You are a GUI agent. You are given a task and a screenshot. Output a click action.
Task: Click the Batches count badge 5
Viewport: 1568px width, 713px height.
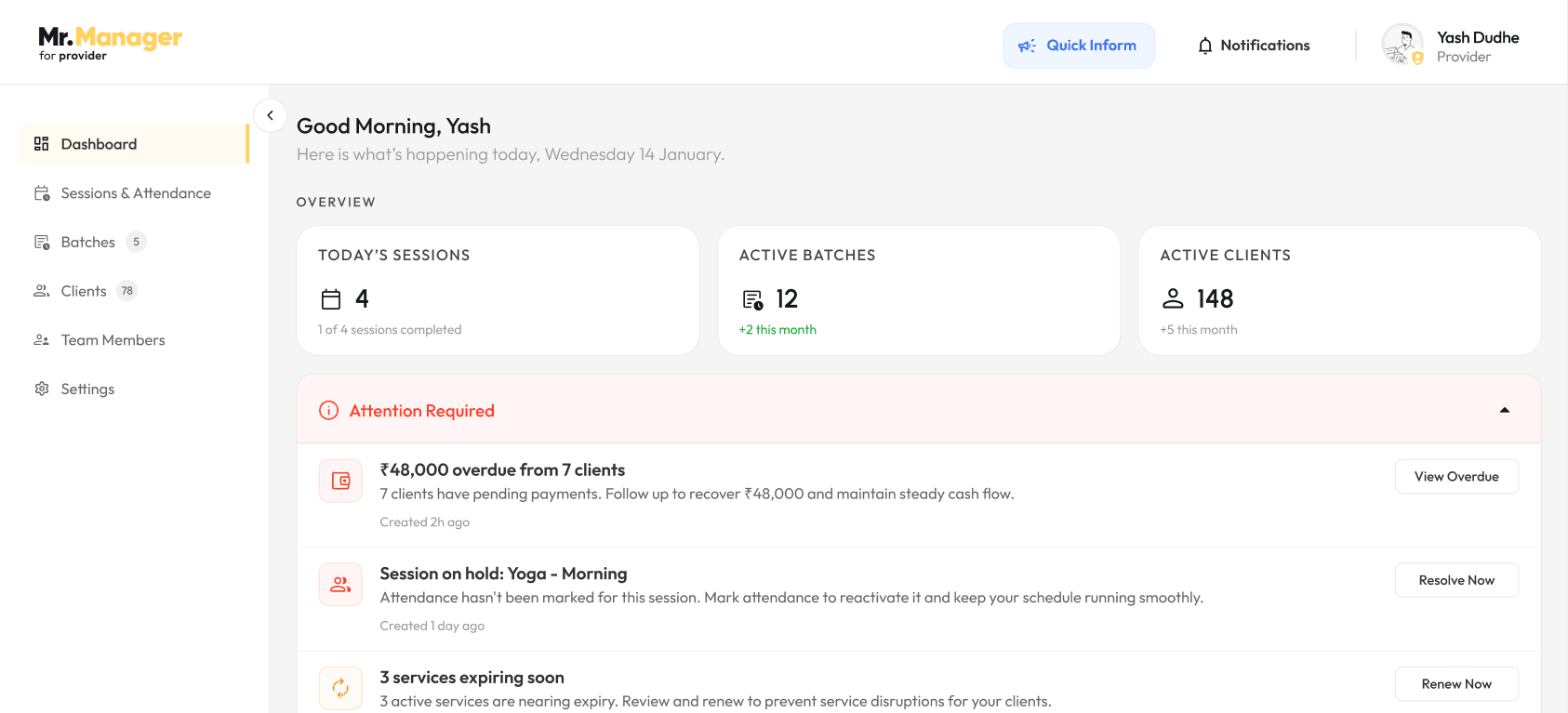tap(136, 242)
